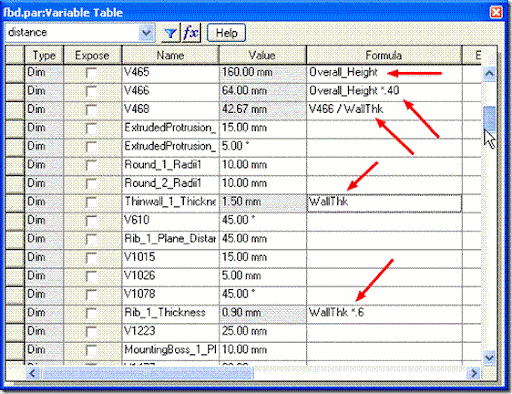Click the Type column header
This screenshot has height=394, width=512.
[44, 55]
